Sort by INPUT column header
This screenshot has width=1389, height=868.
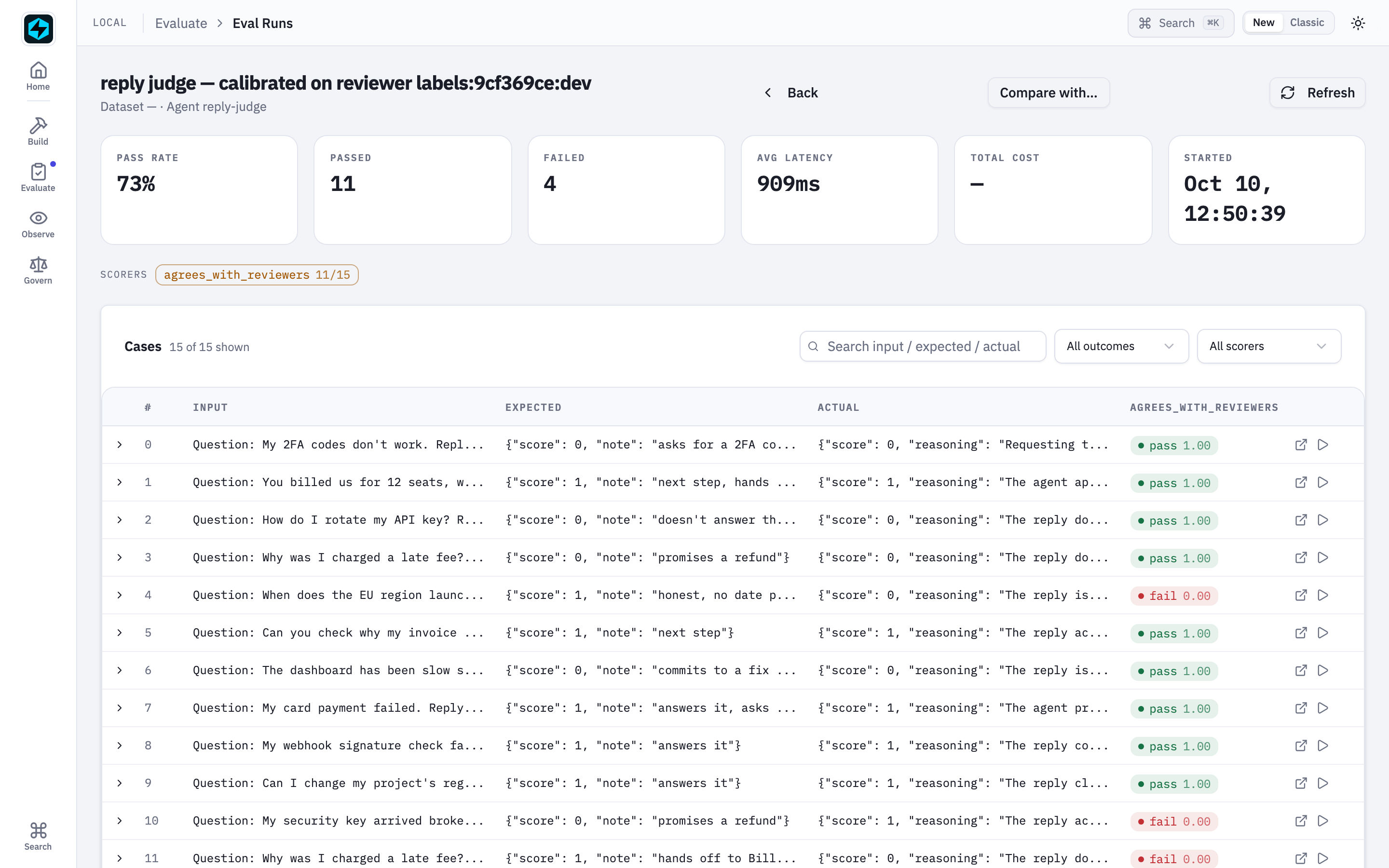pyautogui.click(x=210, y=407)
